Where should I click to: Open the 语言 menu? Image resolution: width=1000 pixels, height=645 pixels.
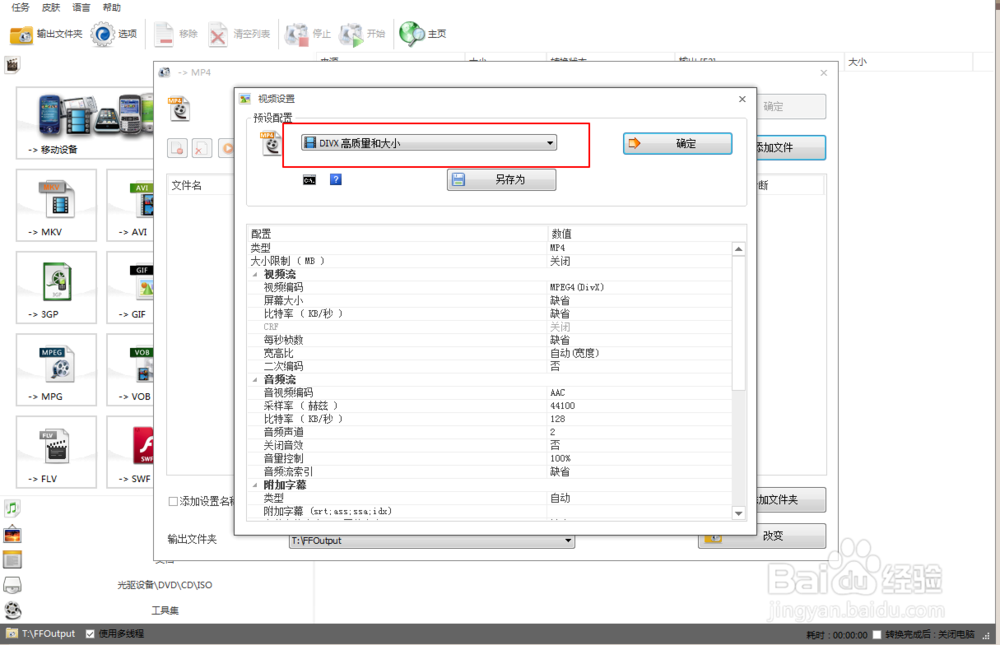coord(81,8)
